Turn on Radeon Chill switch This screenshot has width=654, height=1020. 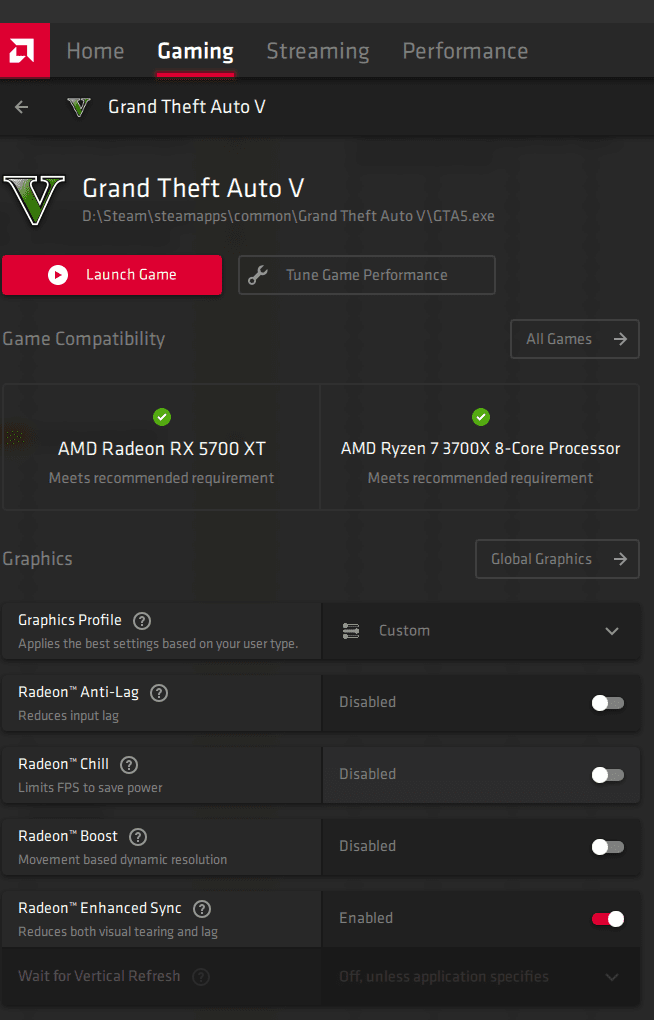tap(607, 775)
